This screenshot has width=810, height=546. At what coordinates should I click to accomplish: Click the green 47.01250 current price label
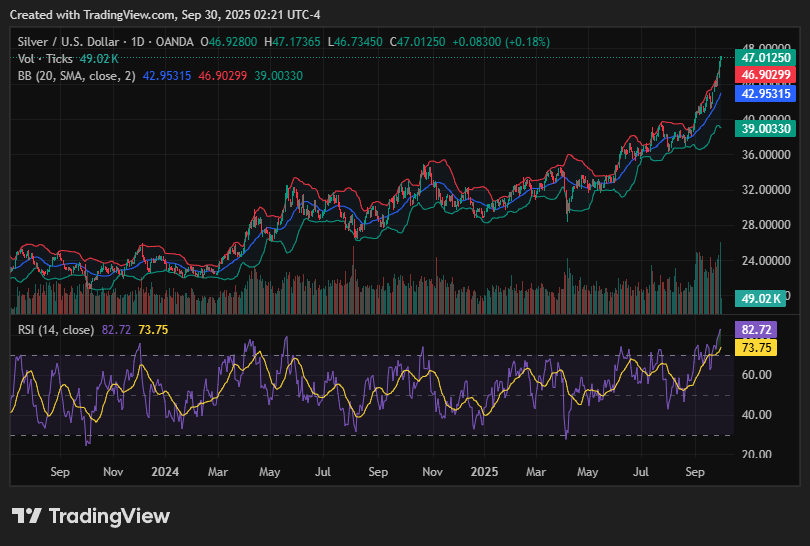pos(764,58)
